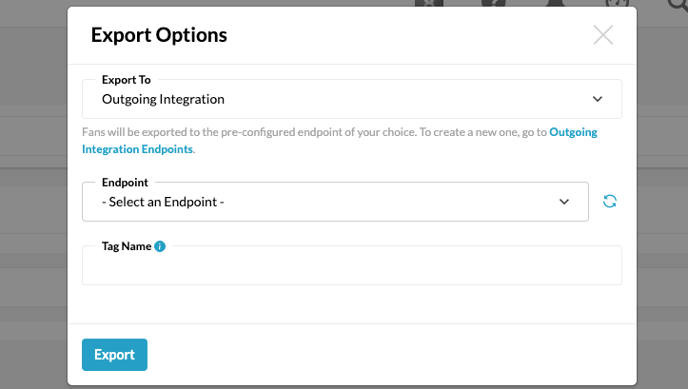Click the Tag Name info icon
Viewport: 688px width, 389px height.
click(x=160, y=246)
